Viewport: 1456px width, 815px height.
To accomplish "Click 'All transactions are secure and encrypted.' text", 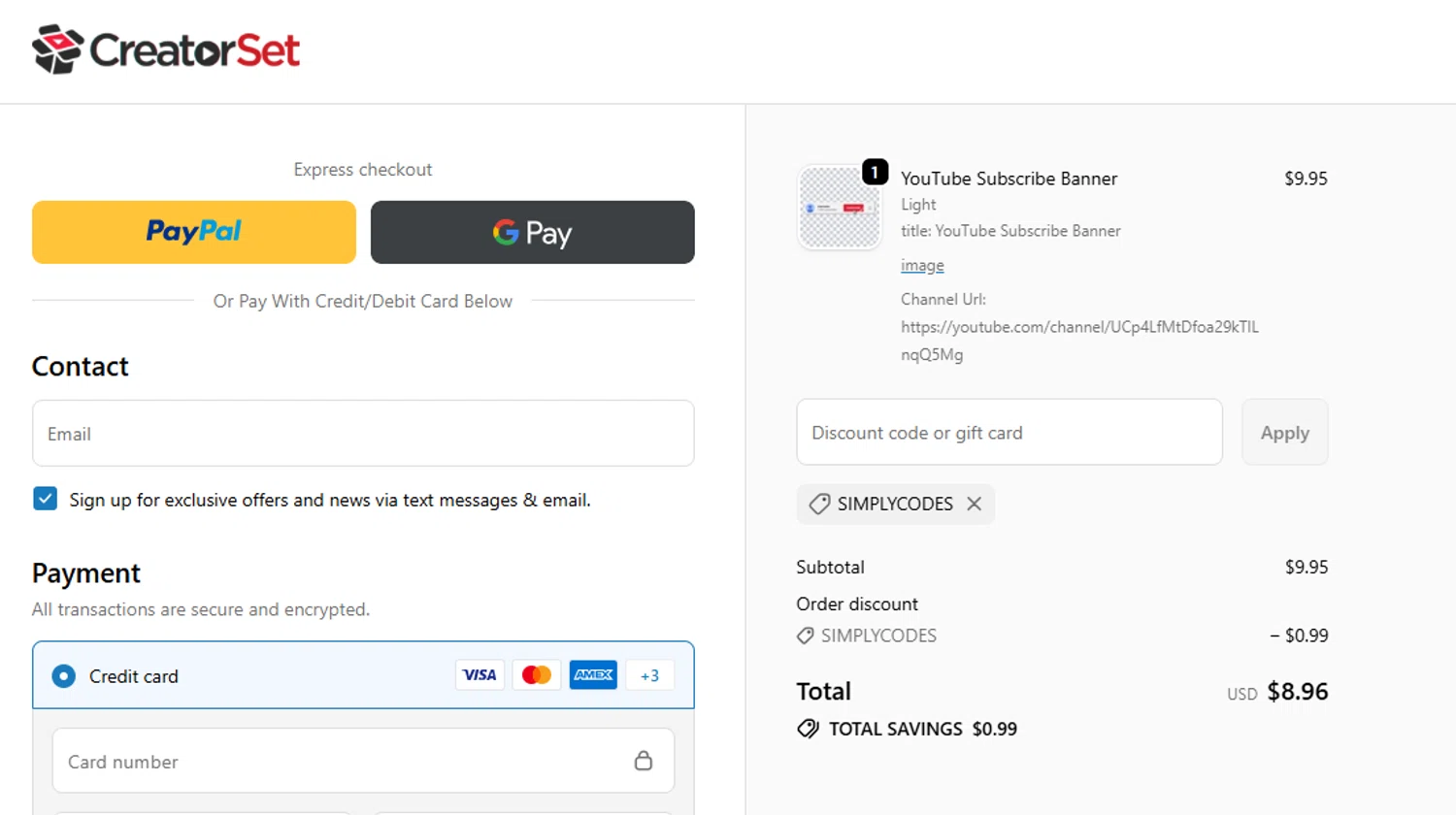I will pyautogui.click(x=201, y=609).
